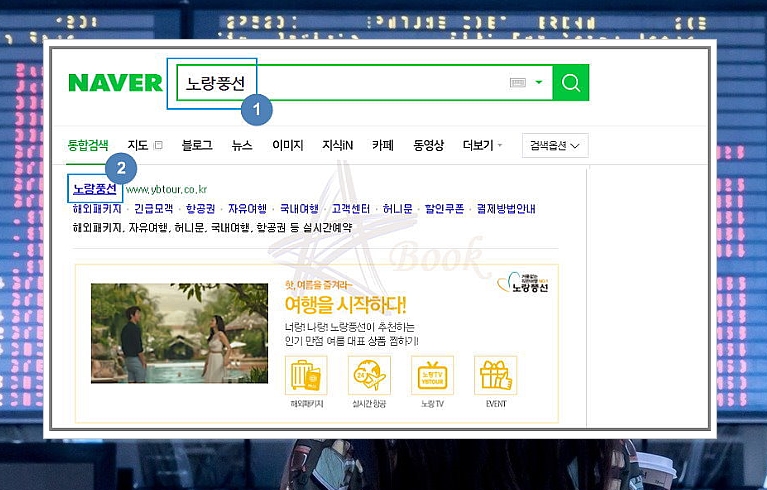Open the new-window icon next to 지도
Image resolution: width=767 pixels, height=490 pixels.
(158, 145)
